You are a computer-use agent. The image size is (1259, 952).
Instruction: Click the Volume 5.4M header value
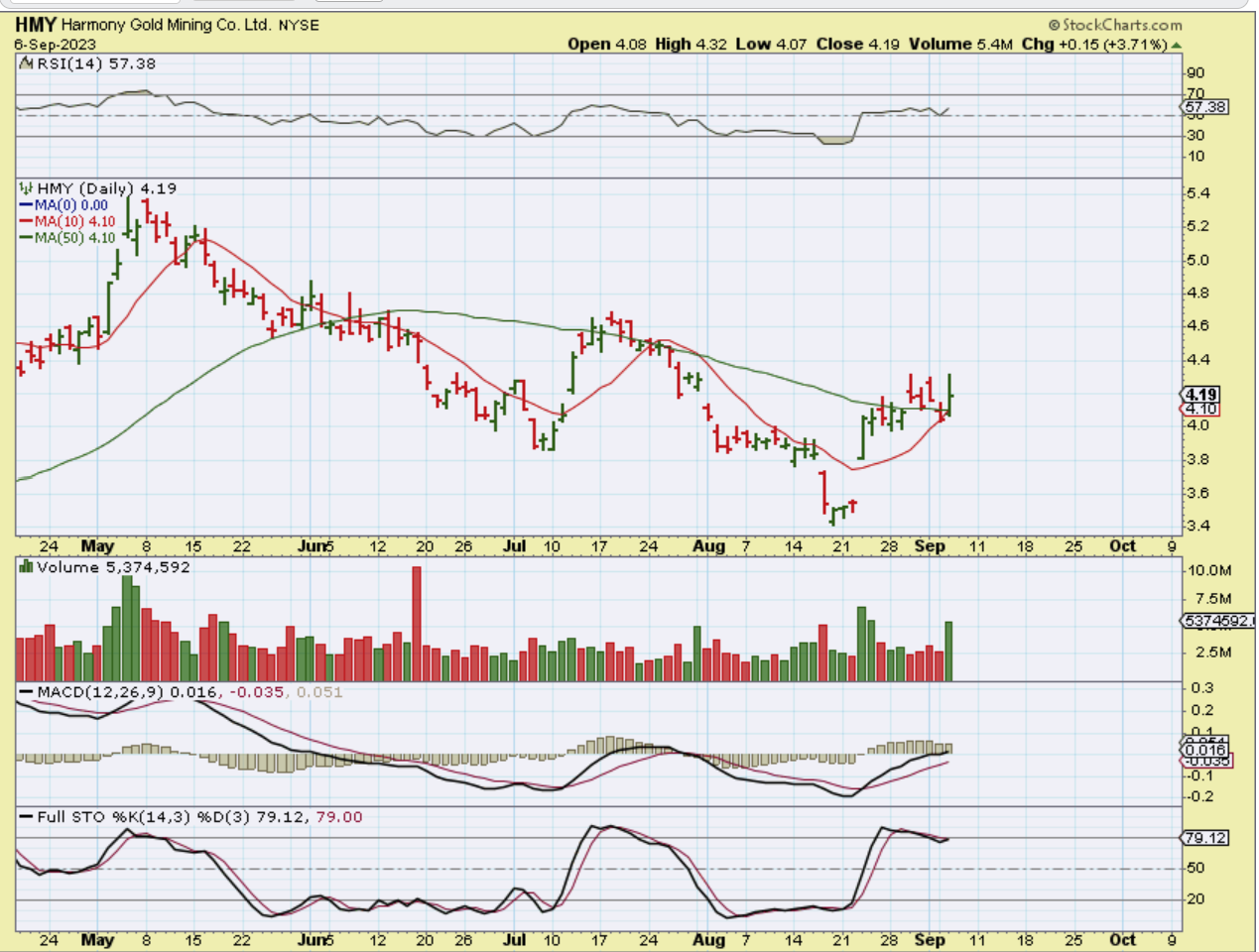coord(961,45)
